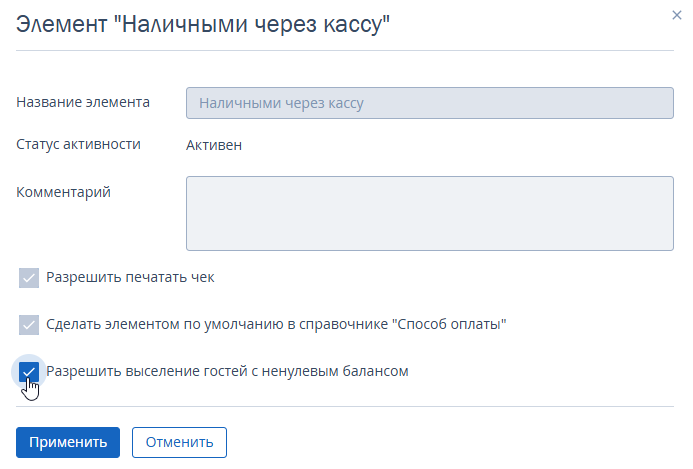Focus the "Название элемента" input field

[430, 103]
